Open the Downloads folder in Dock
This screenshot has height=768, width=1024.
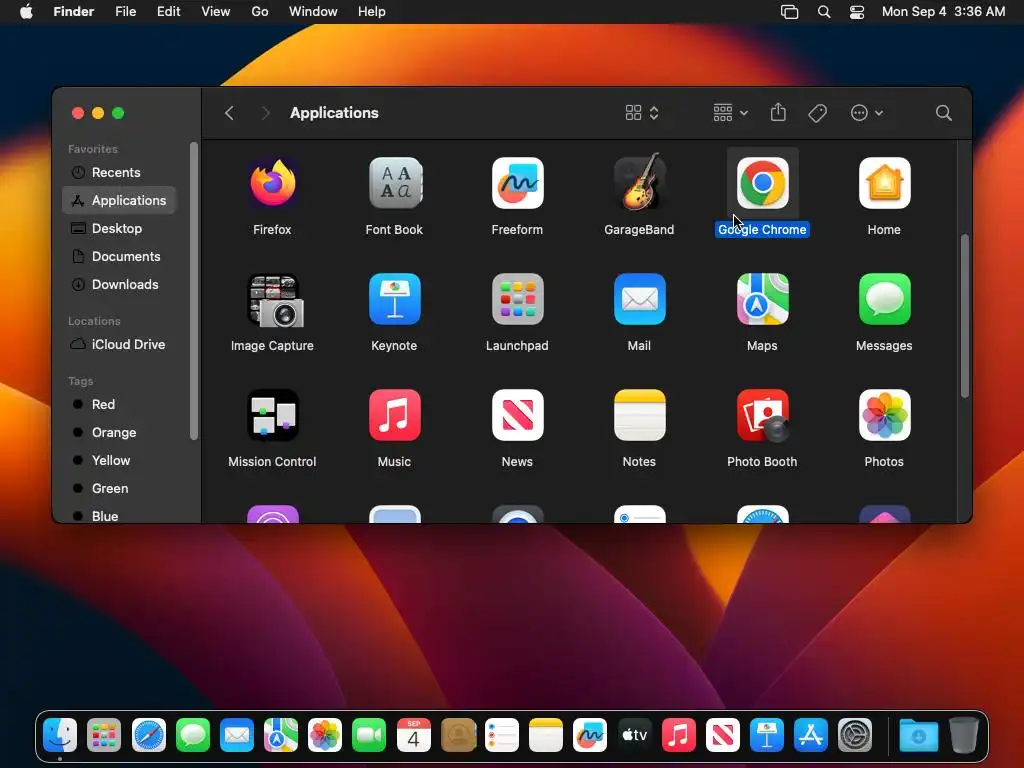pos(918,736)
